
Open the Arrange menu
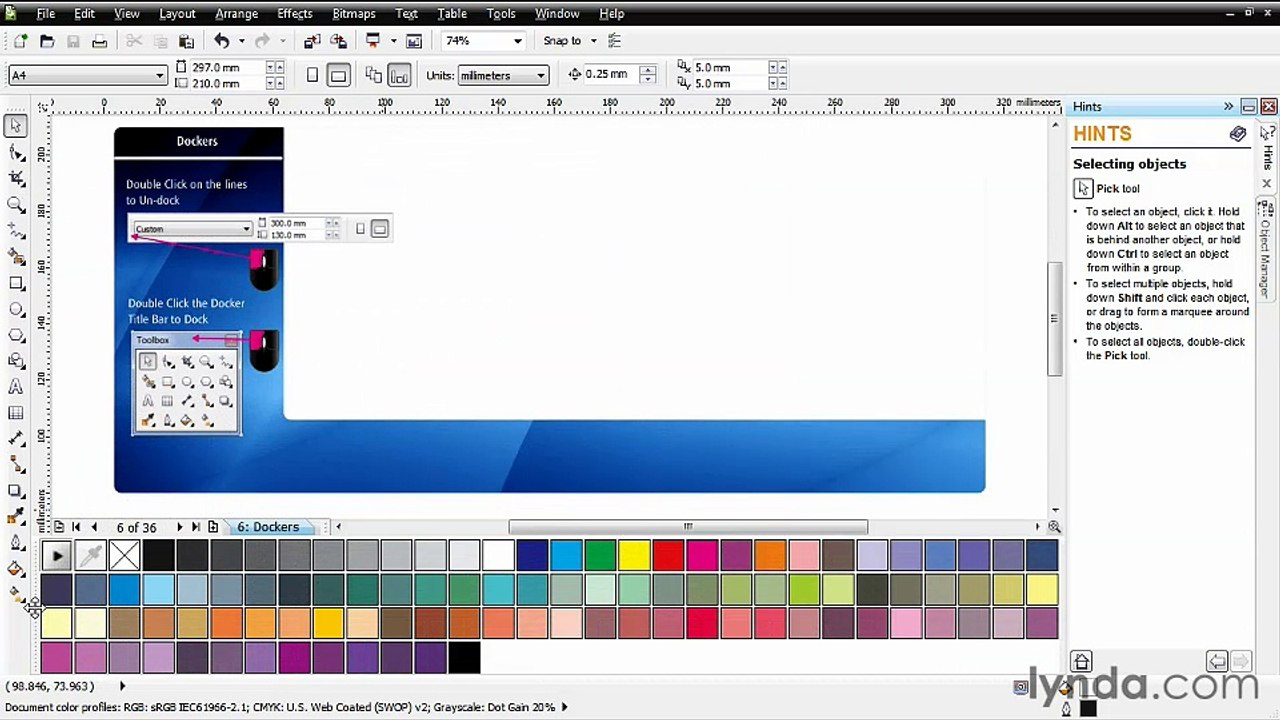(x=236, y=13)
